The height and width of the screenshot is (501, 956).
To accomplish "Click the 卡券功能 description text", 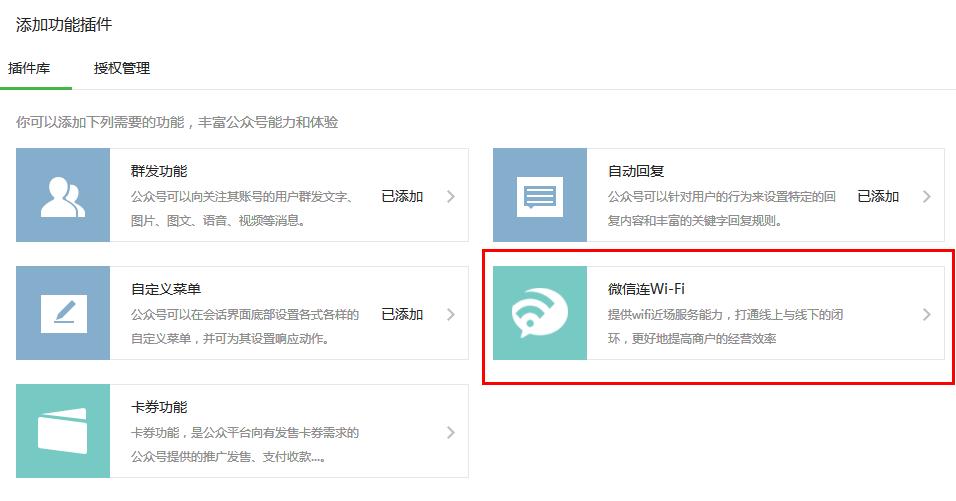I will point(245,444).
